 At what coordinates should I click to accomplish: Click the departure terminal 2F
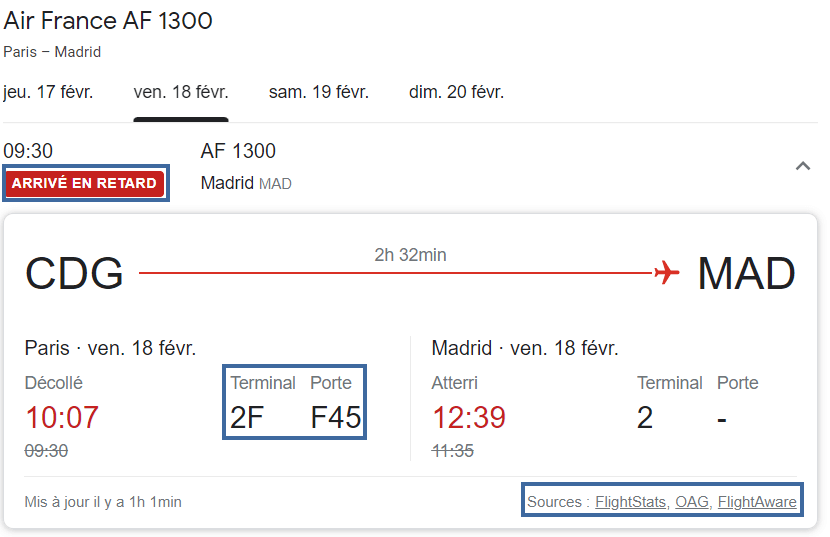[247, 417]
